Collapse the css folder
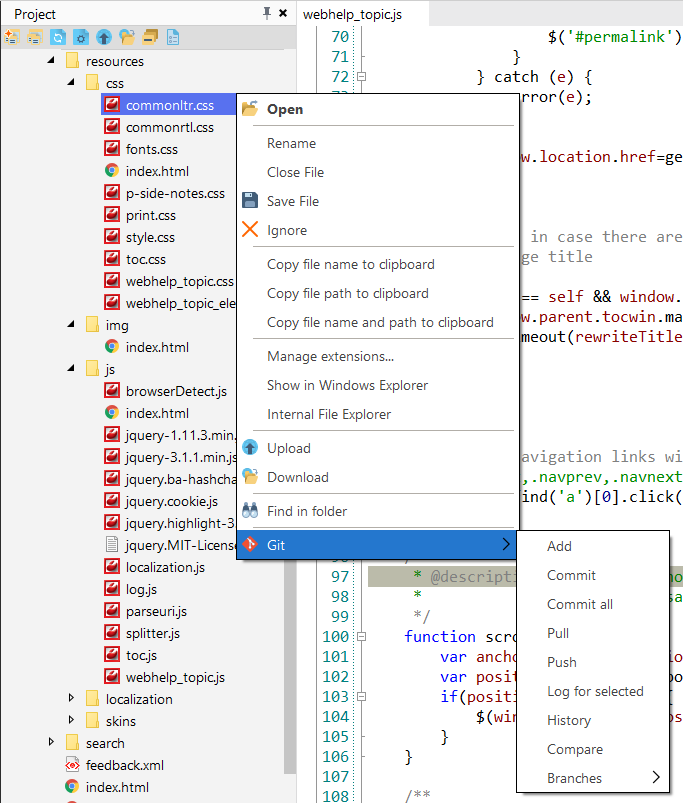 [x=71, y=82]
